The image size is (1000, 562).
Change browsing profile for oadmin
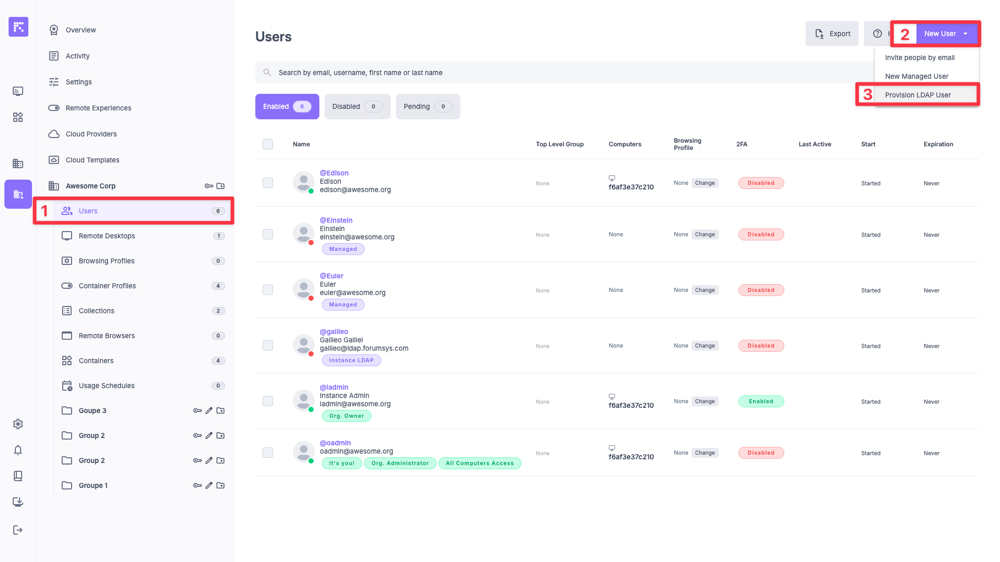(705, 453)
